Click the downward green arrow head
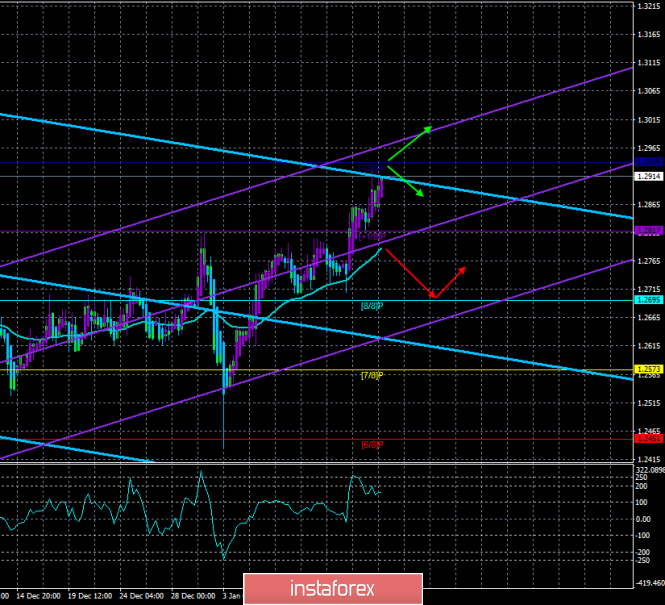This screenshot has height=605, width=665. 420,194
